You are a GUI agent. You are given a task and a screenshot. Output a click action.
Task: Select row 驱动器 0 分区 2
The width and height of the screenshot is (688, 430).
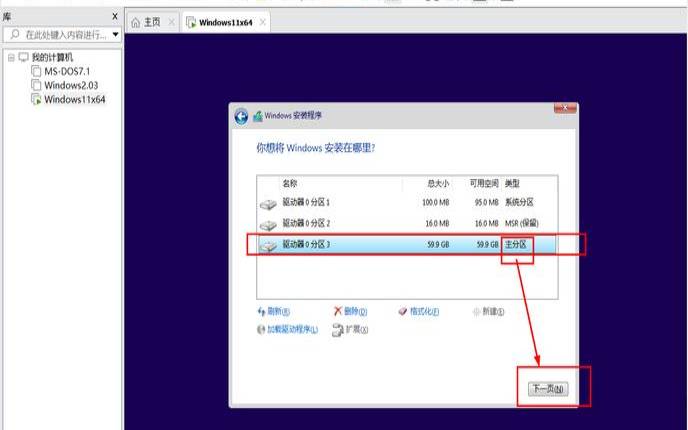(x=407, y=223)
